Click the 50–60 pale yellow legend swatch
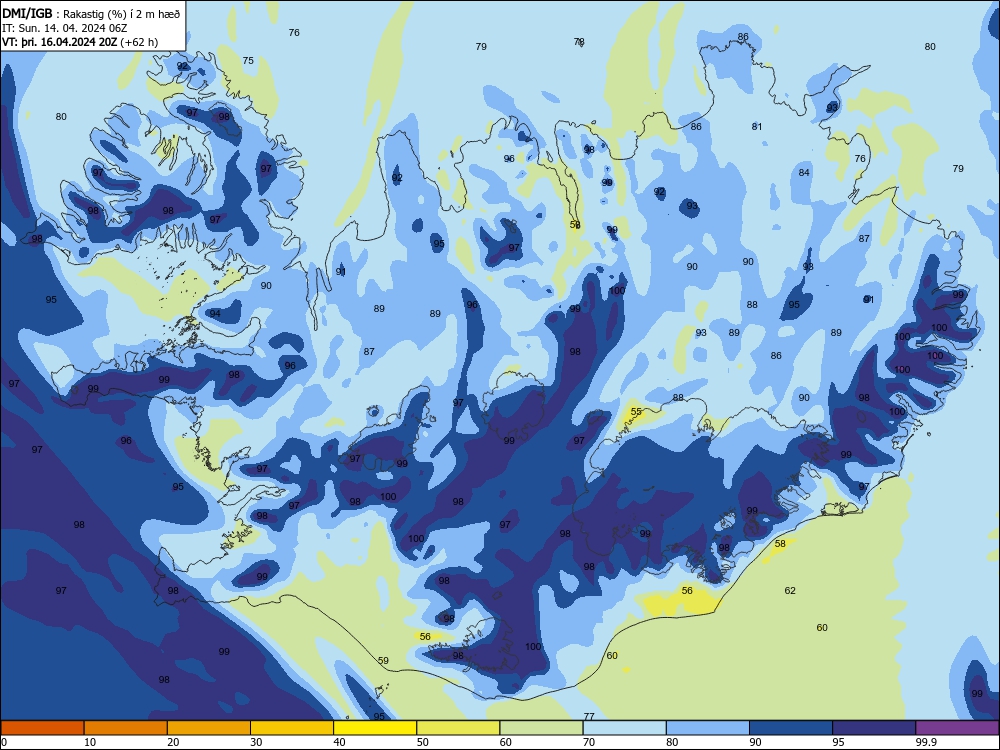Viewport: 1000px width, 750px height. 458,728
